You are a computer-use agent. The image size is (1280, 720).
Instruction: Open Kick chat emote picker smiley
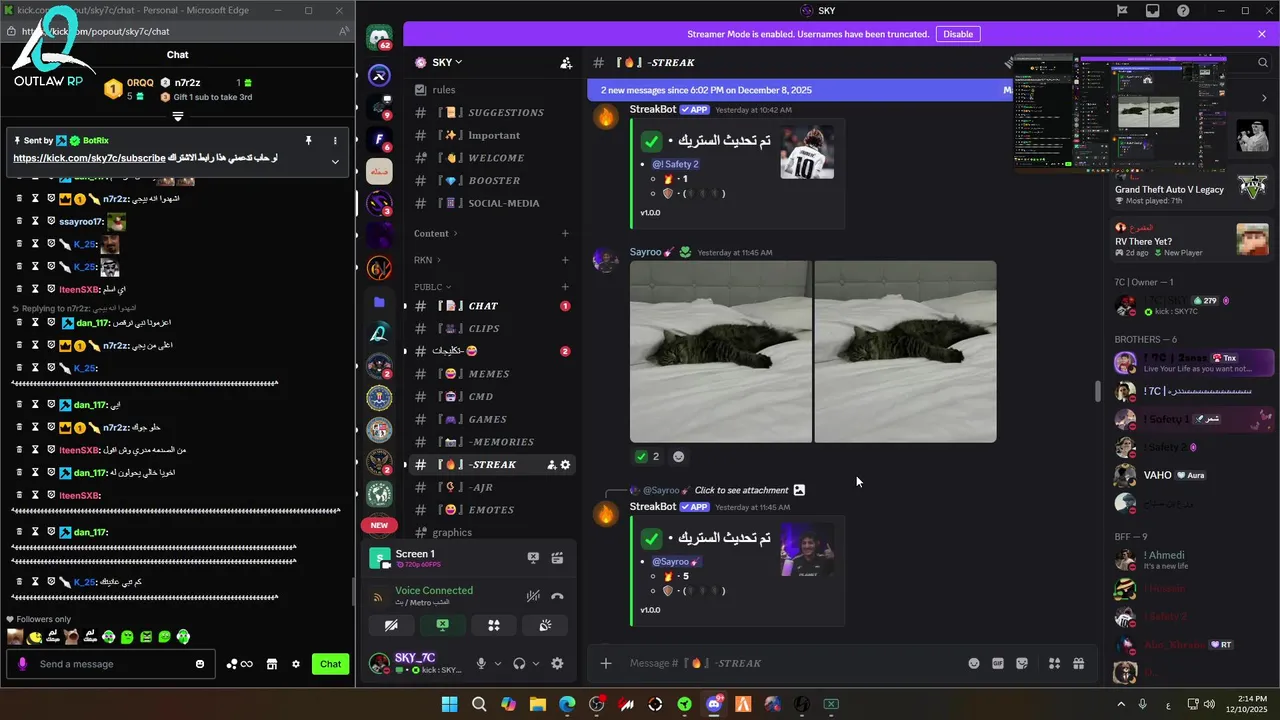[x=200, y=664]
